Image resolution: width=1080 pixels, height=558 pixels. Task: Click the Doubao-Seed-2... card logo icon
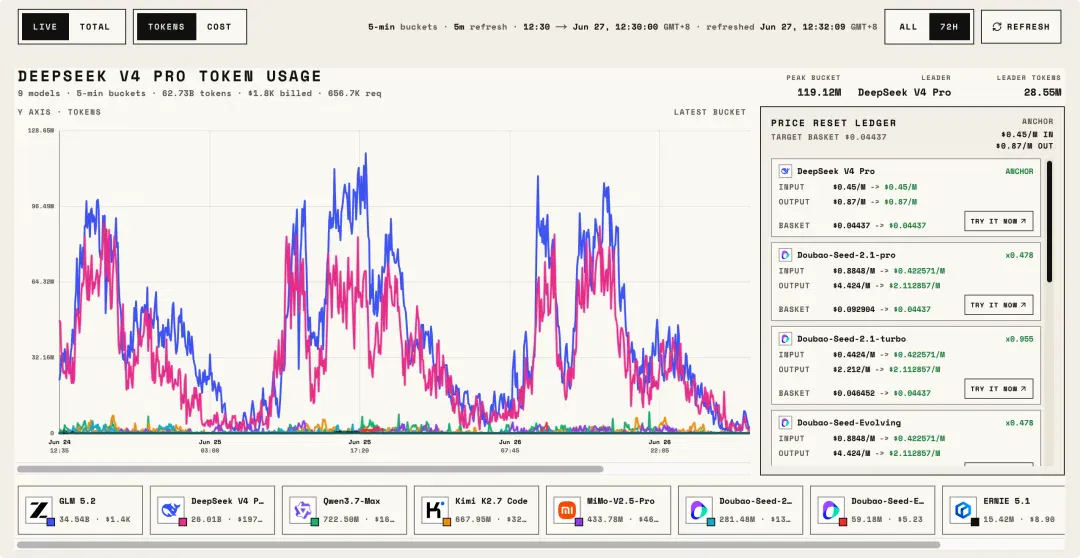click(698, 510)
